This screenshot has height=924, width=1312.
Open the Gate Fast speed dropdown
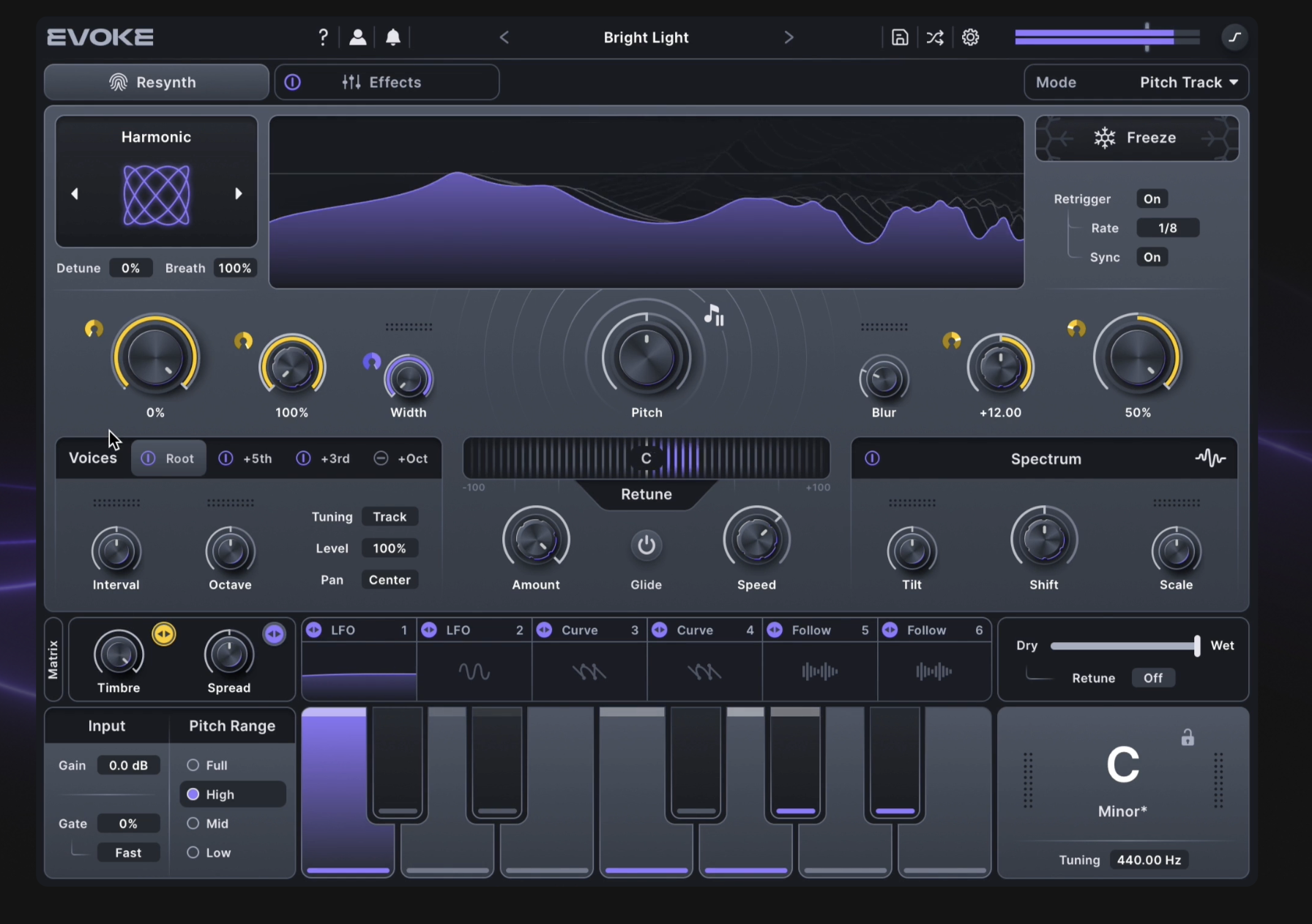coord(128,853)
